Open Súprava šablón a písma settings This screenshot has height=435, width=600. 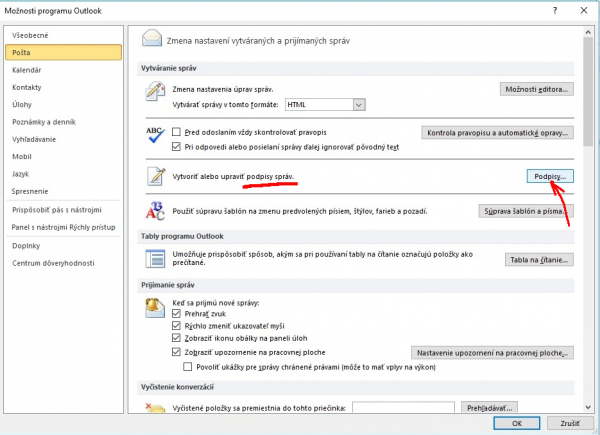tap(526, 211)
